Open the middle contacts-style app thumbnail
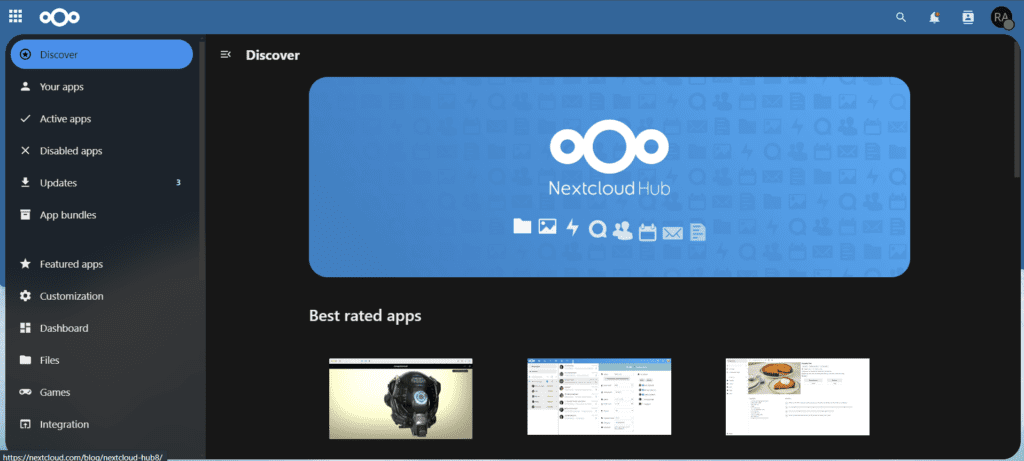The image size is (1024, 461). click(599, 396)
